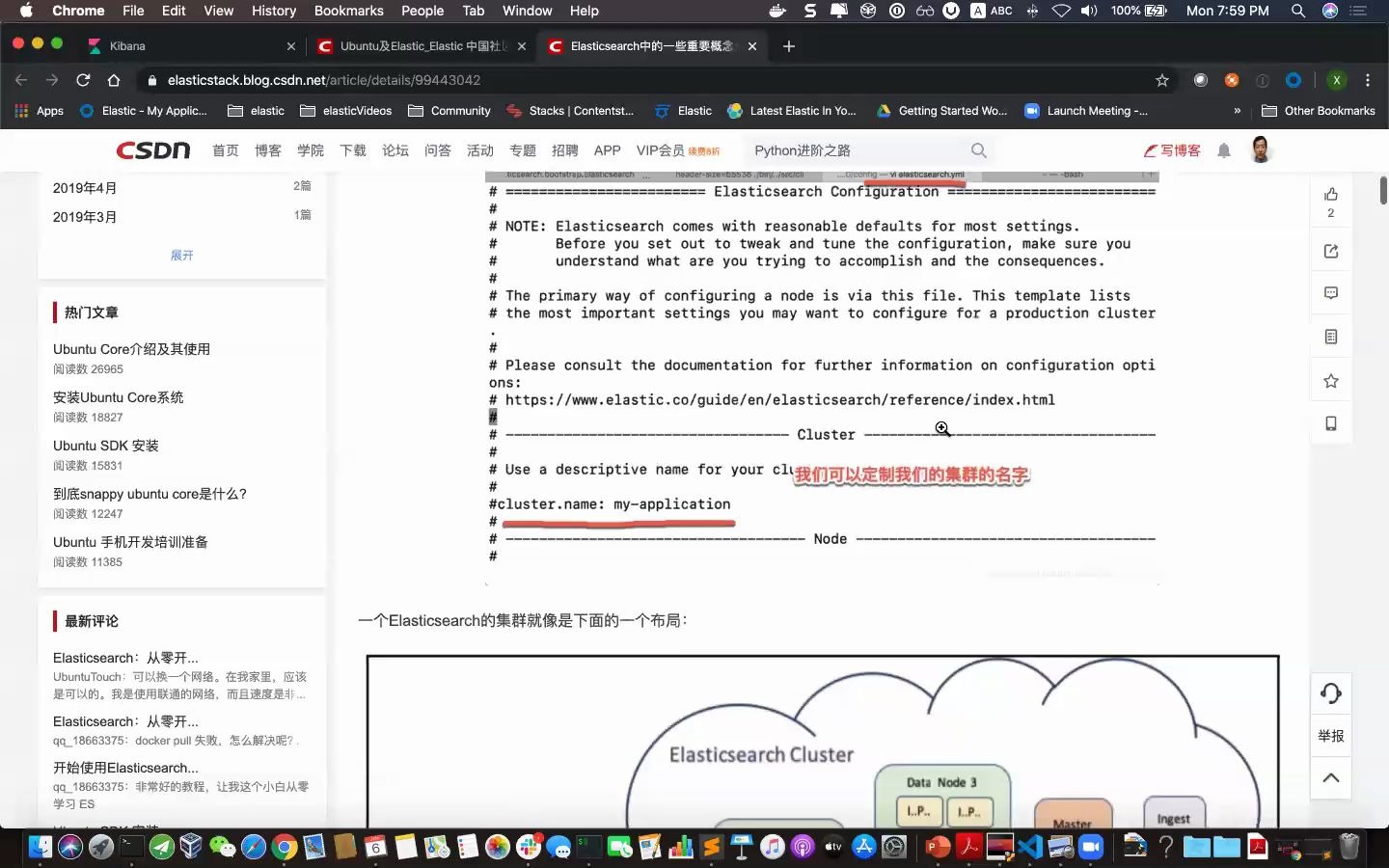Bookmark this page with the star icon
Viewport: 1389px width, 868px height.
[x=1162, y=80]
